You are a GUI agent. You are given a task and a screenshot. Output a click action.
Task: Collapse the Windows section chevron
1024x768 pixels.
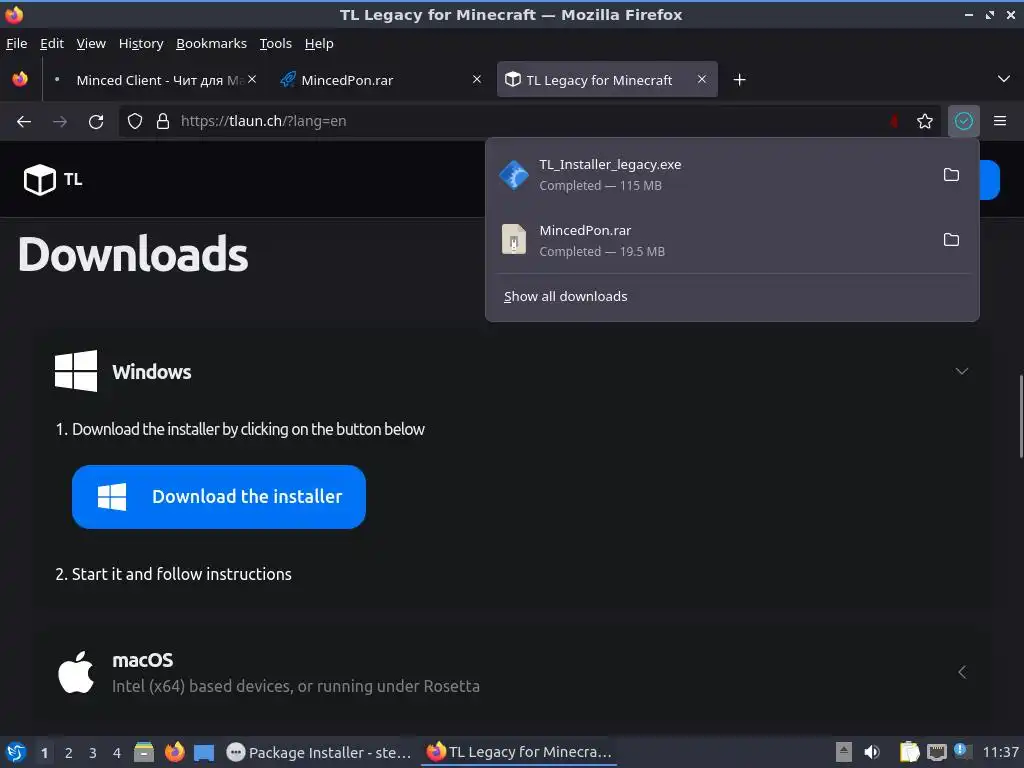(961, 371)
